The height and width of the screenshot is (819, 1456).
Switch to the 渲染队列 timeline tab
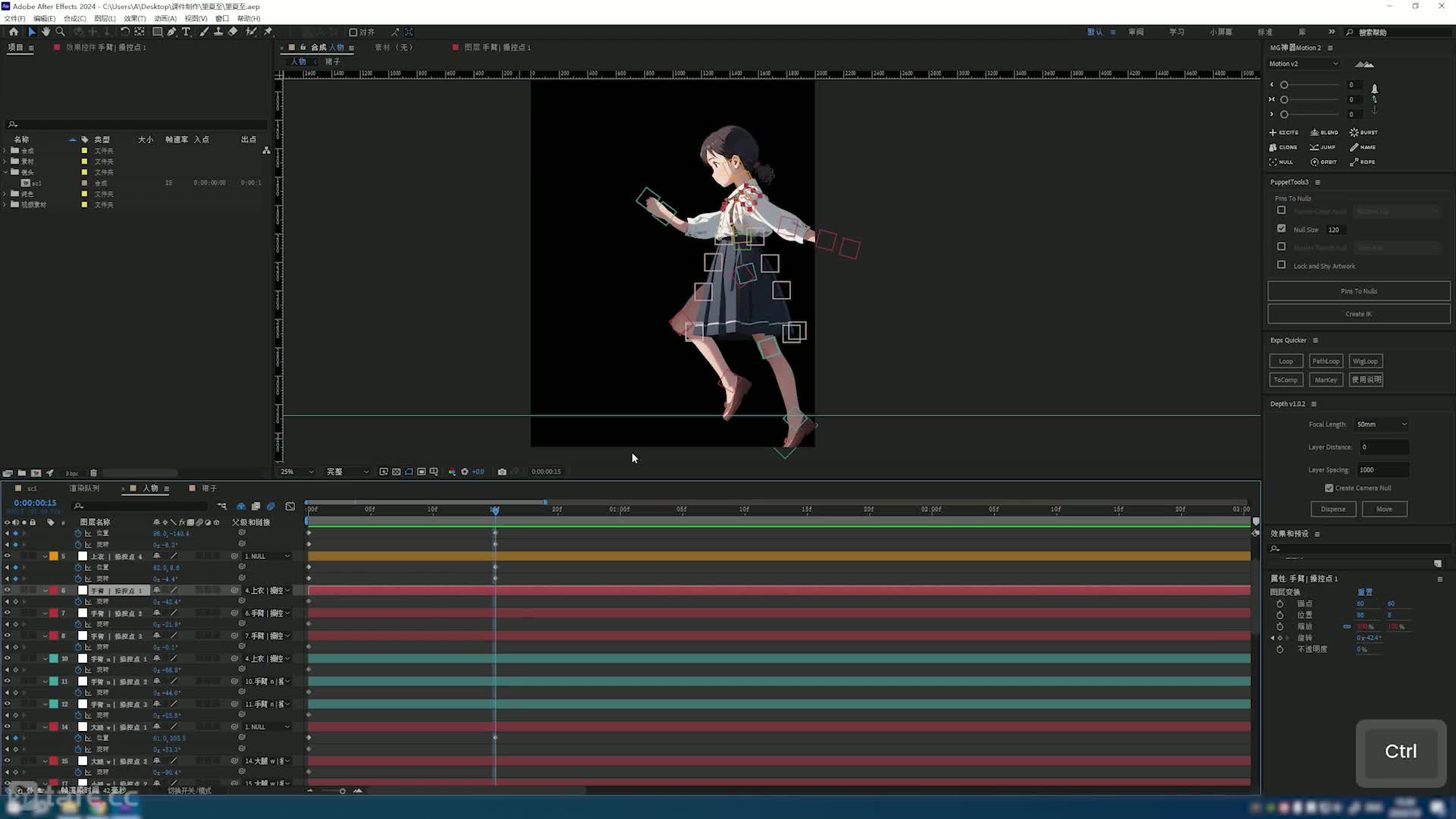[84, 488]
